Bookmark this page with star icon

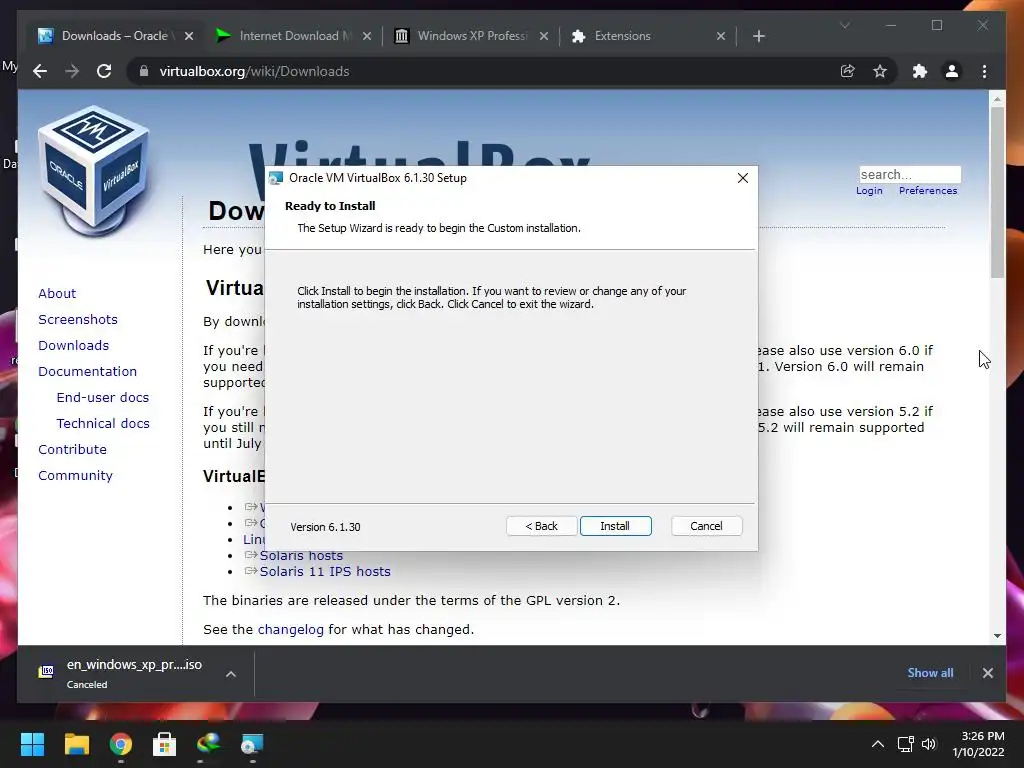point(880,71)
